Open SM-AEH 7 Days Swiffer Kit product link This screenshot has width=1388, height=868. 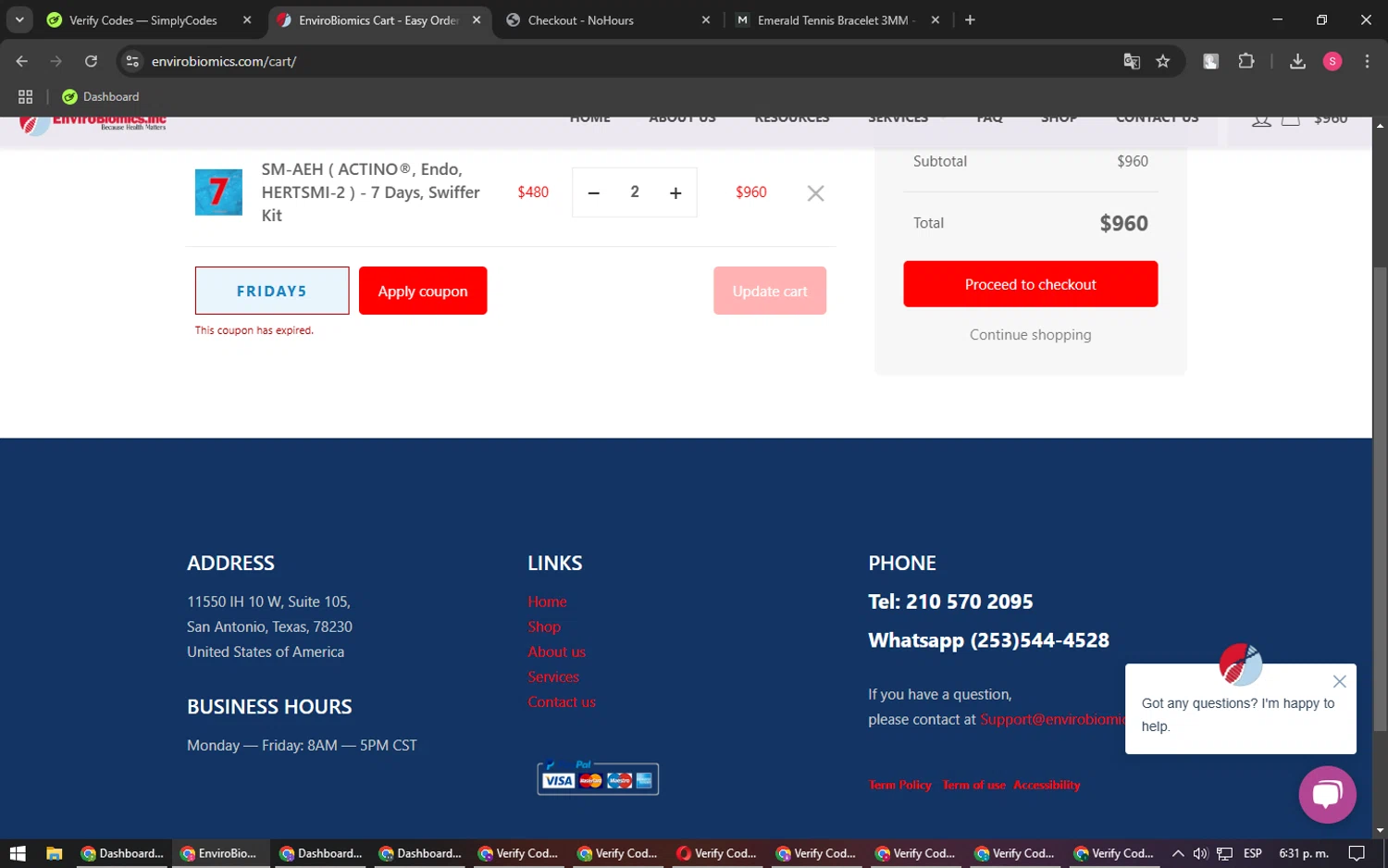tap(370, 192)
